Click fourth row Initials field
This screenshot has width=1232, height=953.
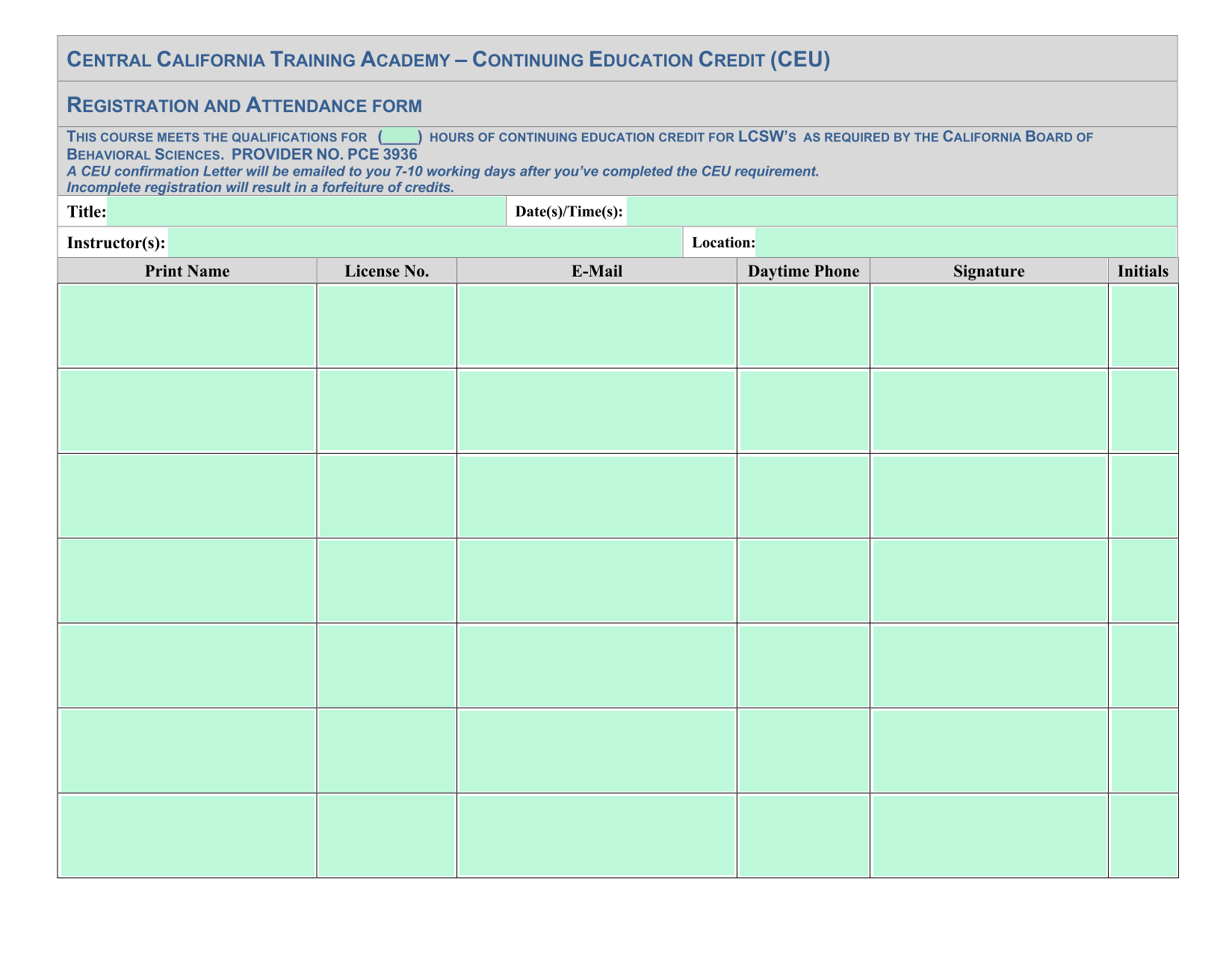tap(1145, 581)
